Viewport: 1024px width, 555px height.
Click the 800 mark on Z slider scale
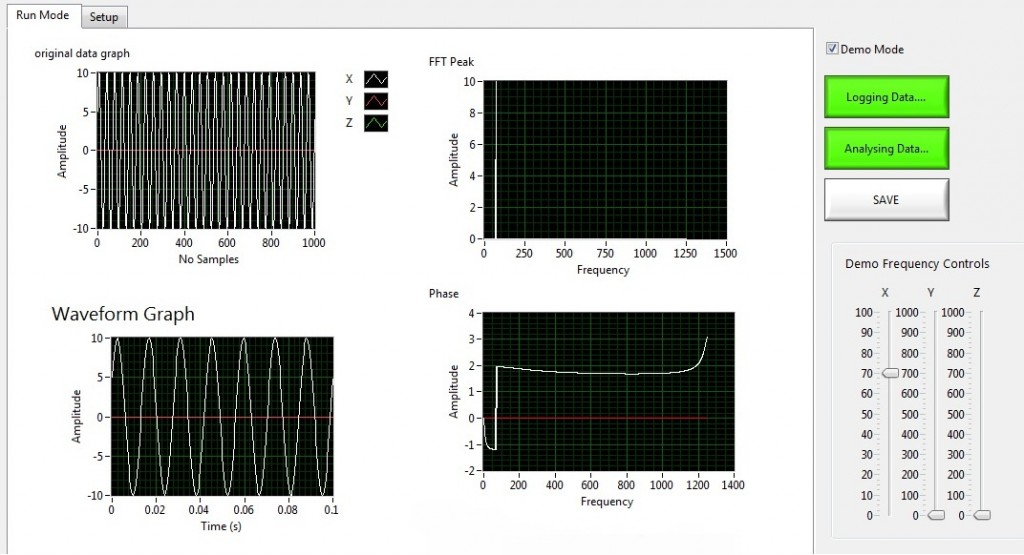click(x=955, y=353)
